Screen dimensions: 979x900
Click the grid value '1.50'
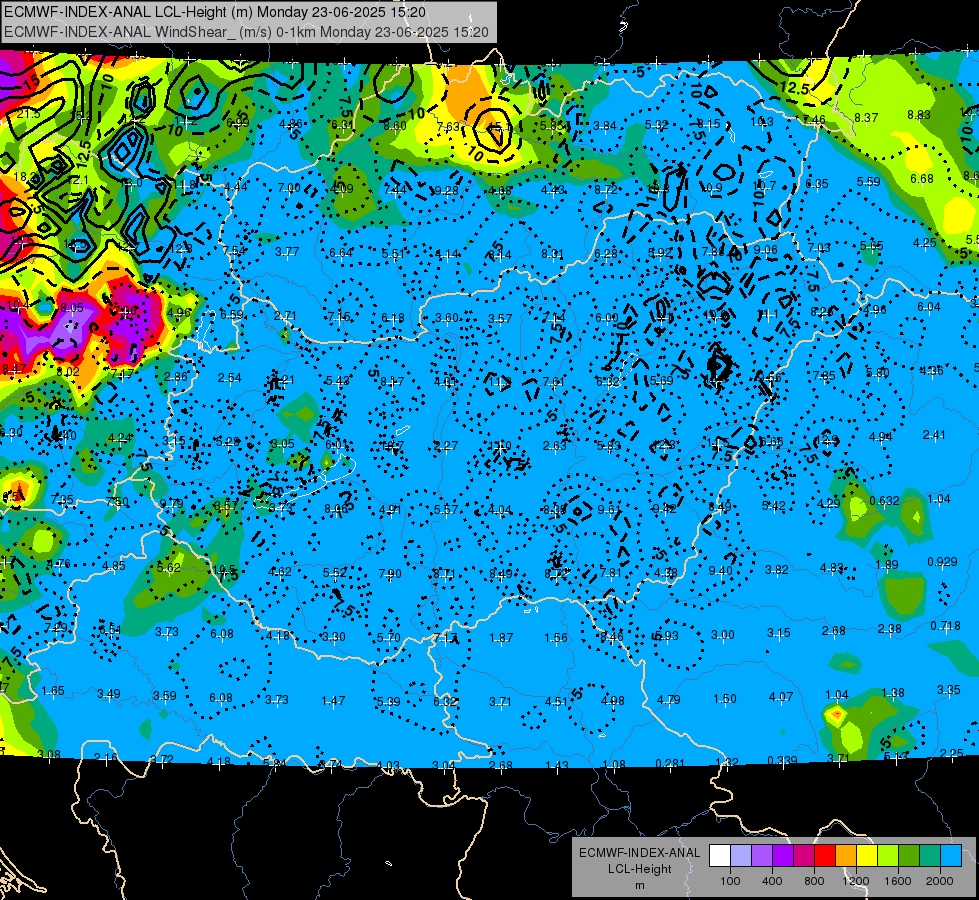point(725,698)
